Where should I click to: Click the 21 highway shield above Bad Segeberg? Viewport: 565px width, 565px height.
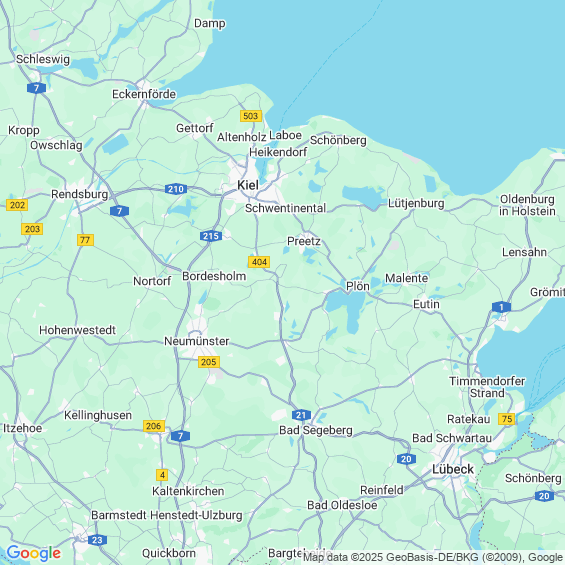coord(301,415)
